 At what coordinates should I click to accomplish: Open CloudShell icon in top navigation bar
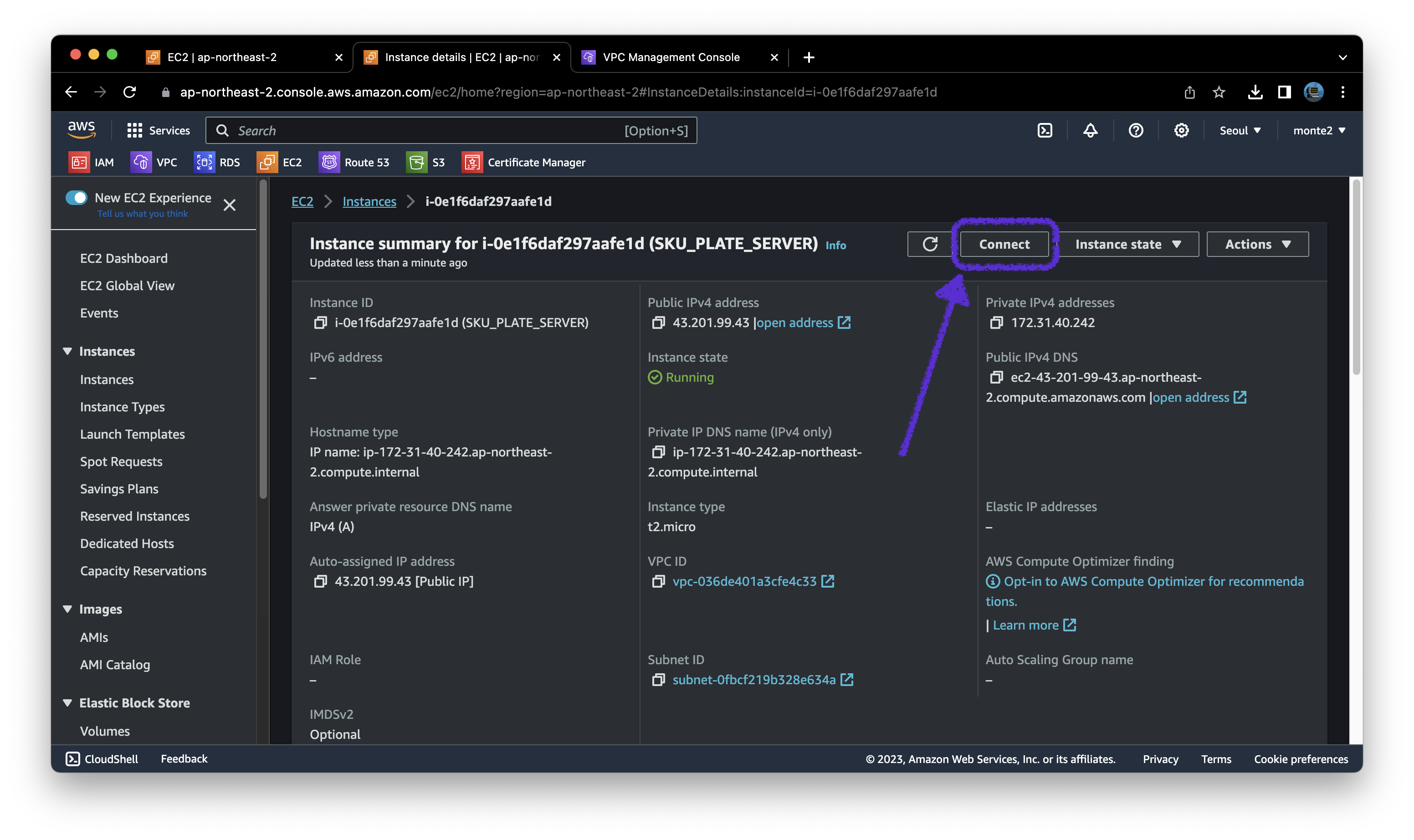tap(1045, 131)
